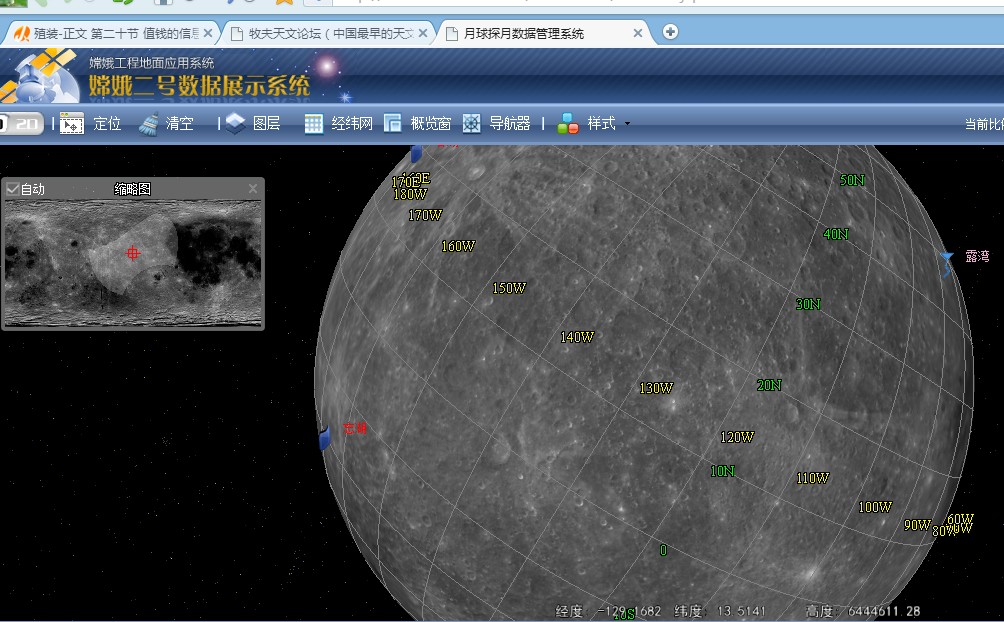Click the 130W longitude label
The height and width of the screenshot is (622, 1004).
(656, 388)
